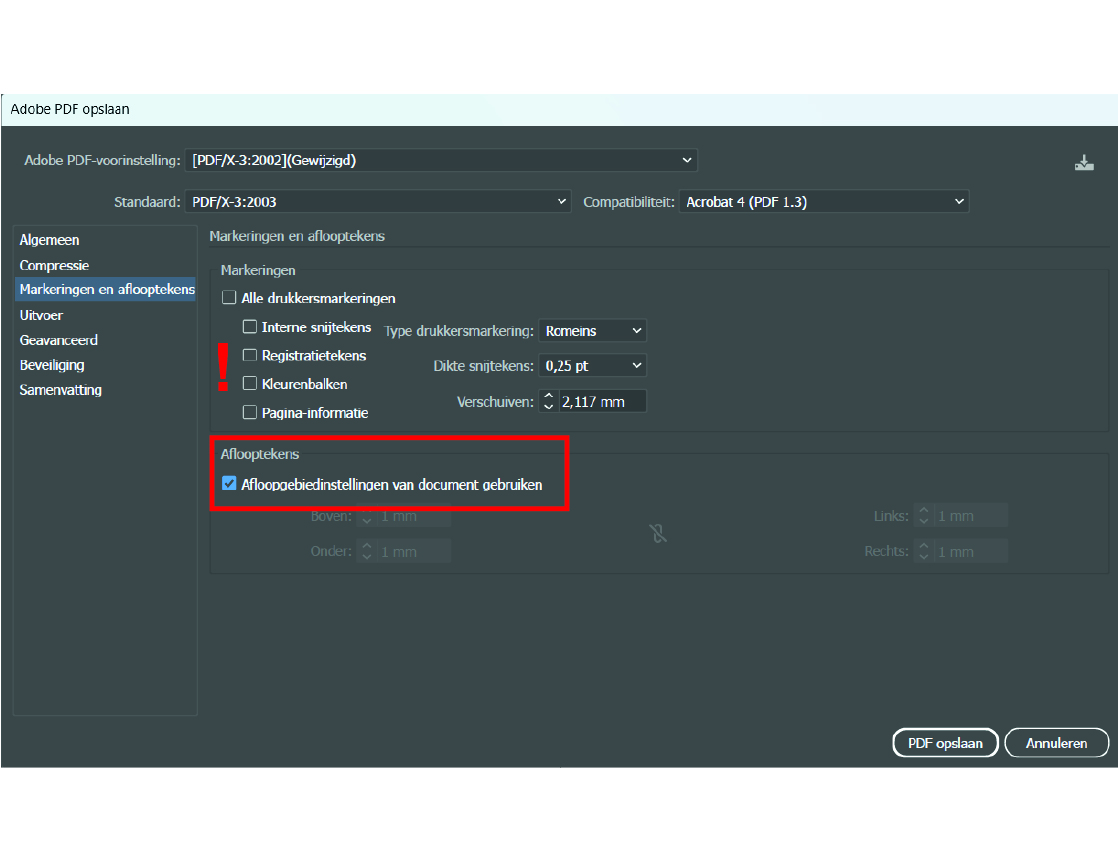Enable Alle drukkersmarkeringen checkbox
The width and height of the screenshot is (1118, 842).
(x=229, y=298)
